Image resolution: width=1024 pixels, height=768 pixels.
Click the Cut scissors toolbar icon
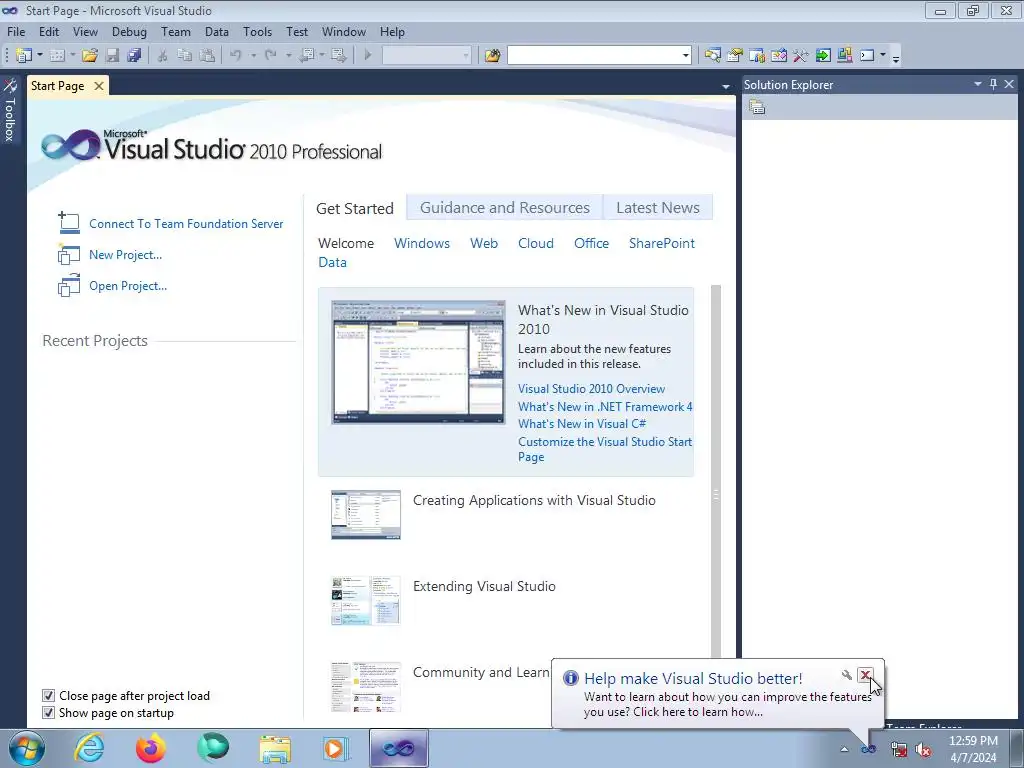tap(163, 56)
